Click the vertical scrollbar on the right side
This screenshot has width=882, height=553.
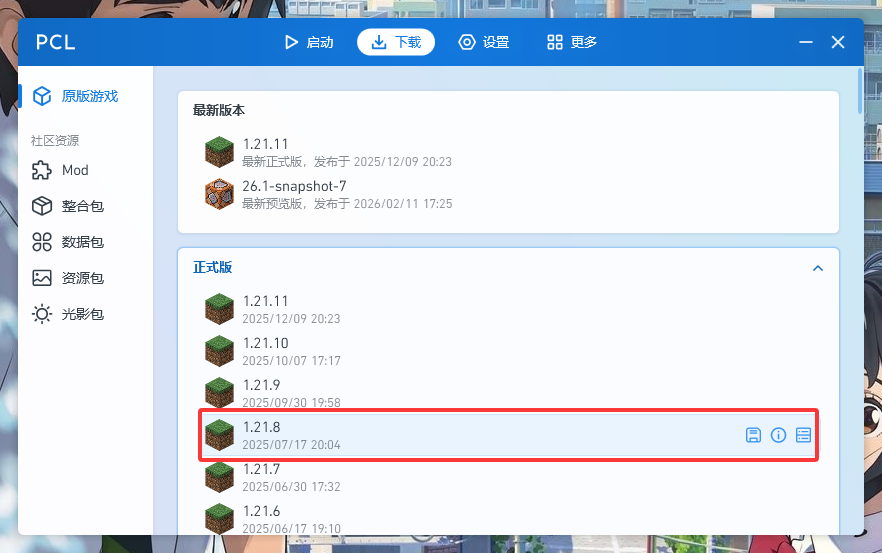(x=860, y=91)
